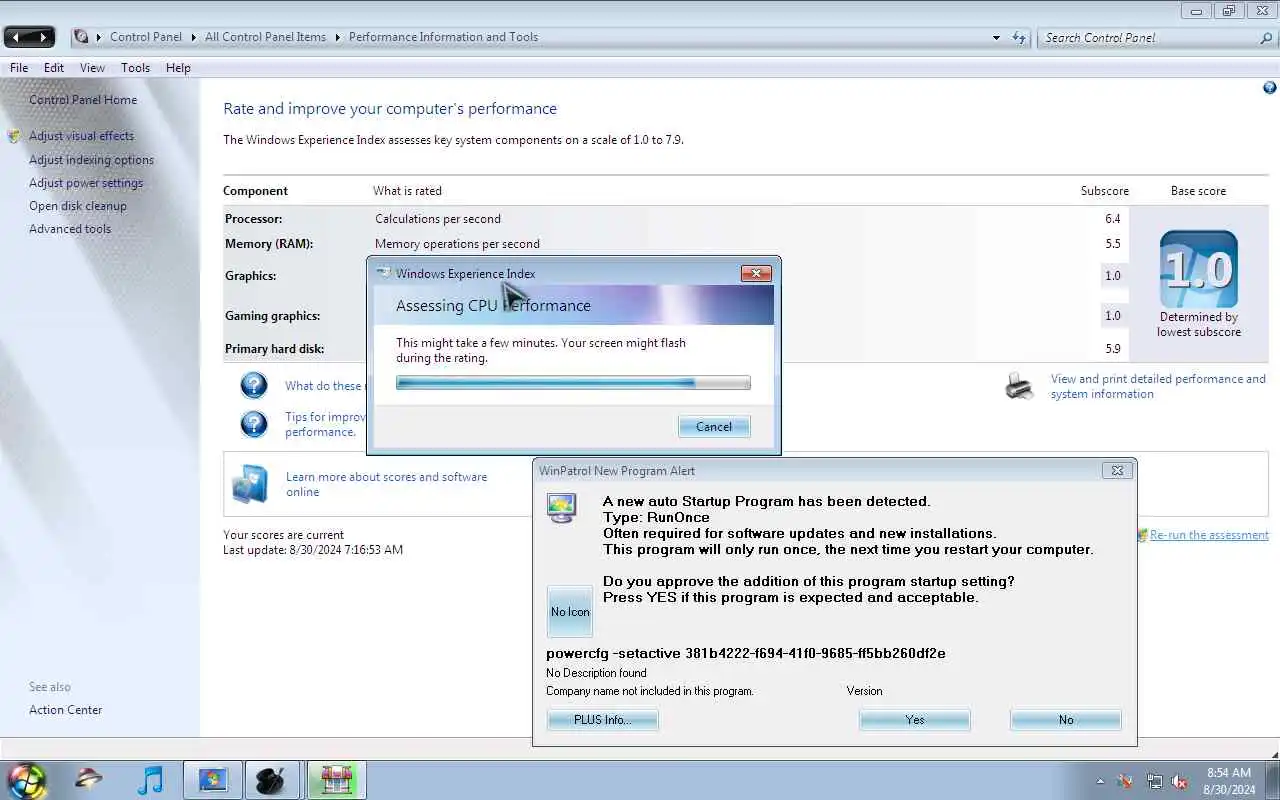Click the powercfg -setactive command text

[746, 654]
